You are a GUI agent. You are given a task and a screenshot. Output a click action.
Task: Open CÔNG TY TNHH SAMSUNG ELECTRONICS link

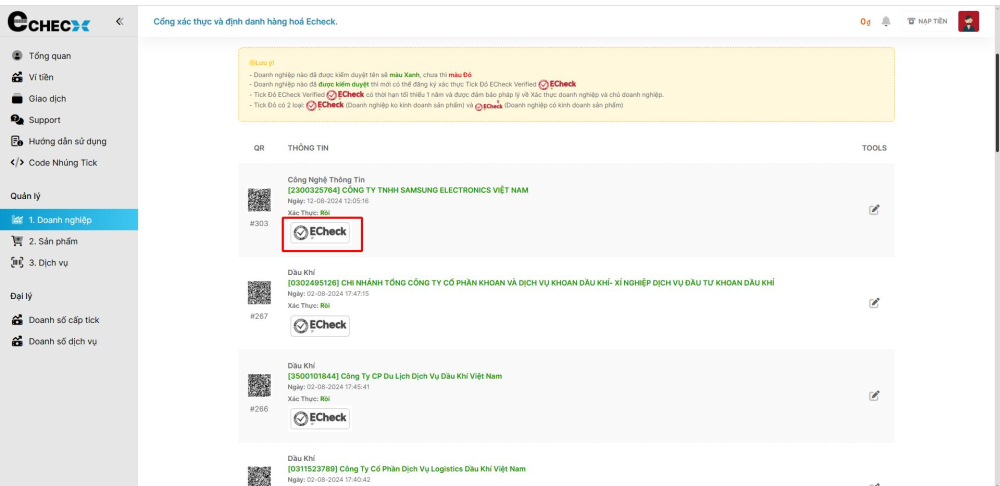pyautogui.click(x=408, y=190)
